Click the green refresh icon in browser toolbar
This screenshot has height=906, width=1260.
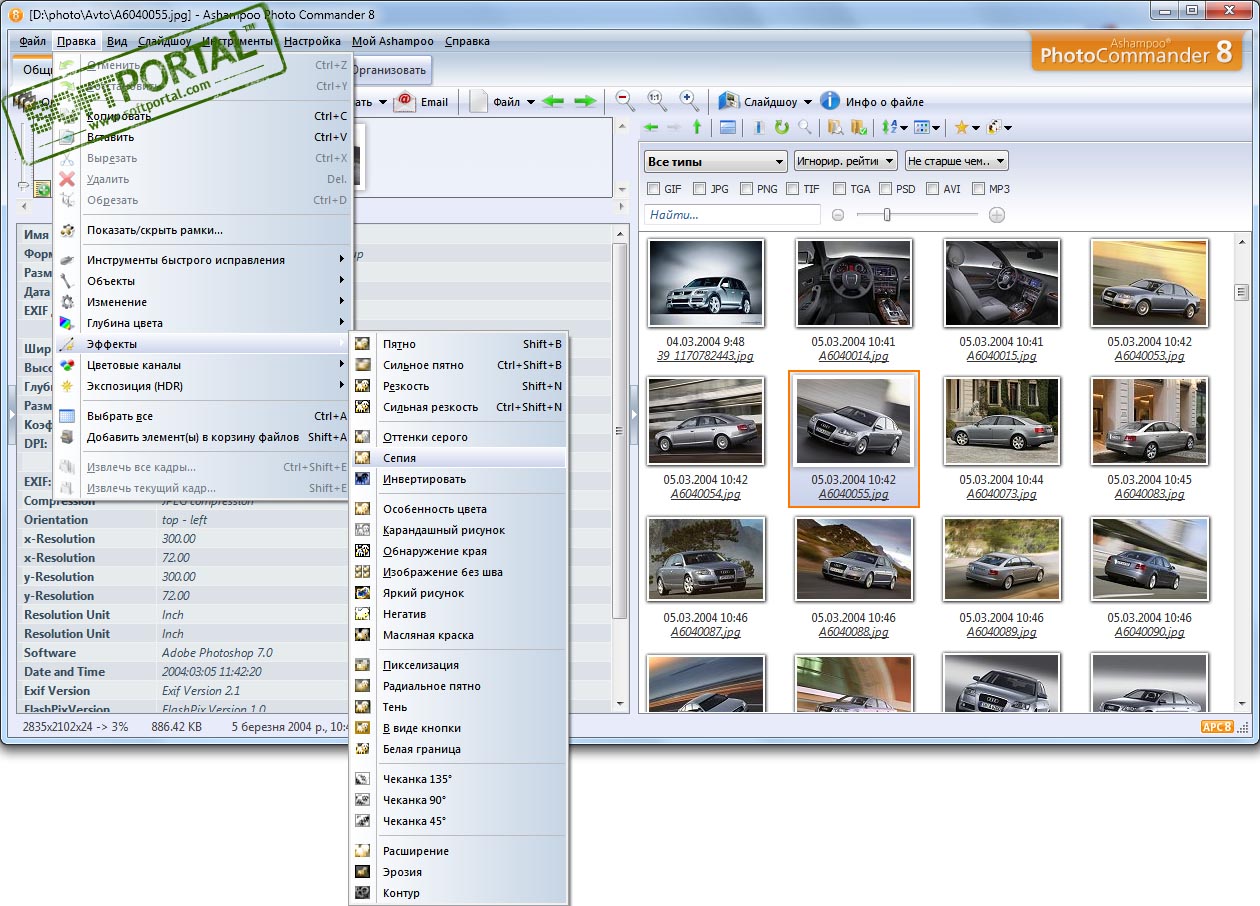click(x=782, y=128)
